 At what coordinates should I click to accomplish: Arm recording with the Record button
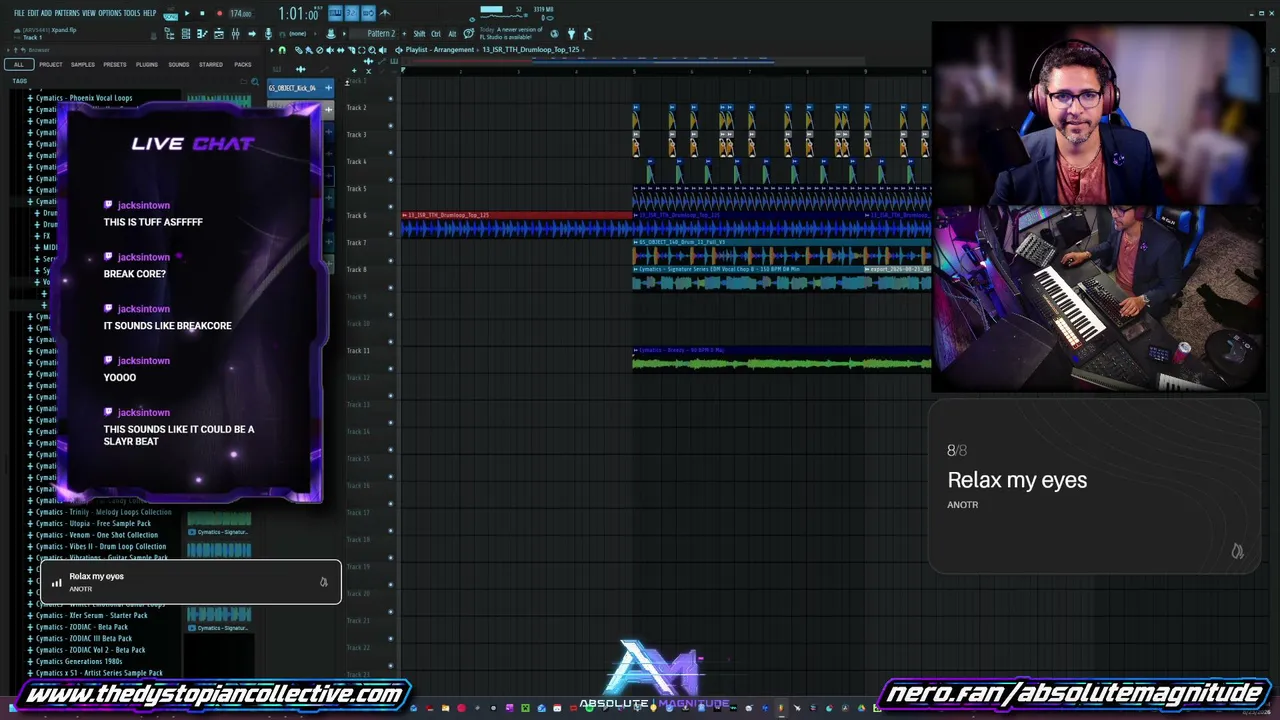[x=219, y=14]
